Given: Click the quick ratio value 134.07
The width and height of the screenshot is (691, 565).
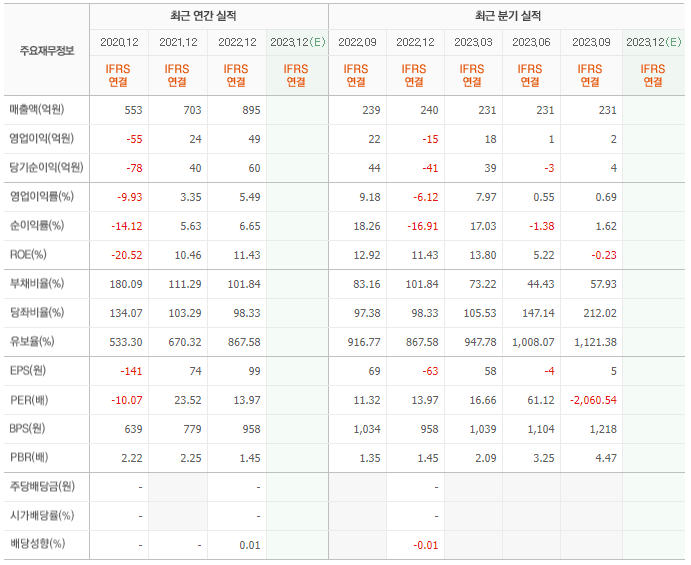Looking at the screenshot, I should coord(126,314).
